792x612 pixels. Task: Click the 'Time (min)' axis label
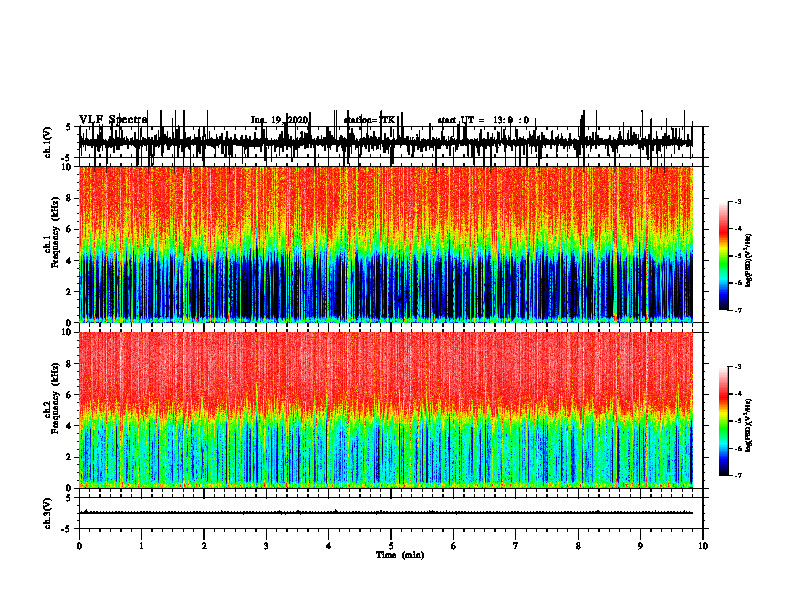[x=400, y=555]
